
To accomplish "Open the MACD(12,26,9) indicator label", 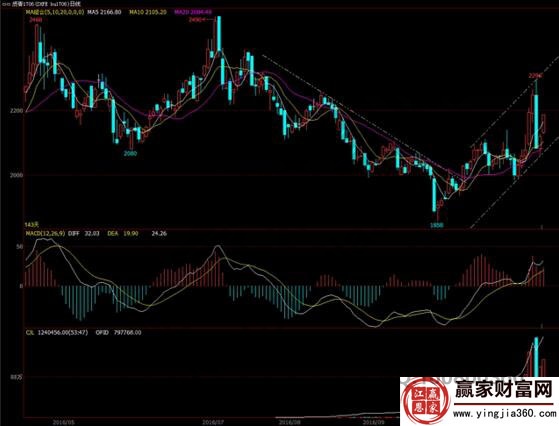I will point(45,233).
